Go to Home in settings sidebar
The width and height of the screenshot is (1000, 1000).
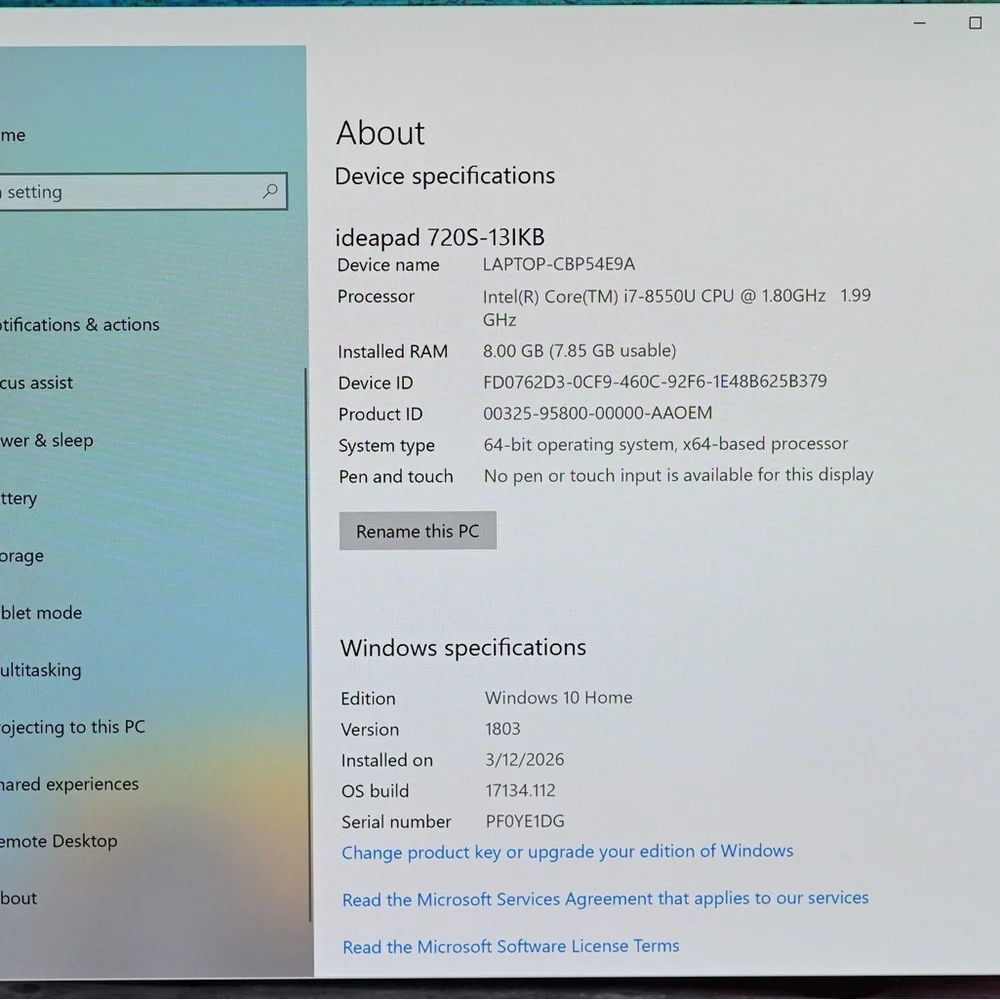tap(13, 135)
